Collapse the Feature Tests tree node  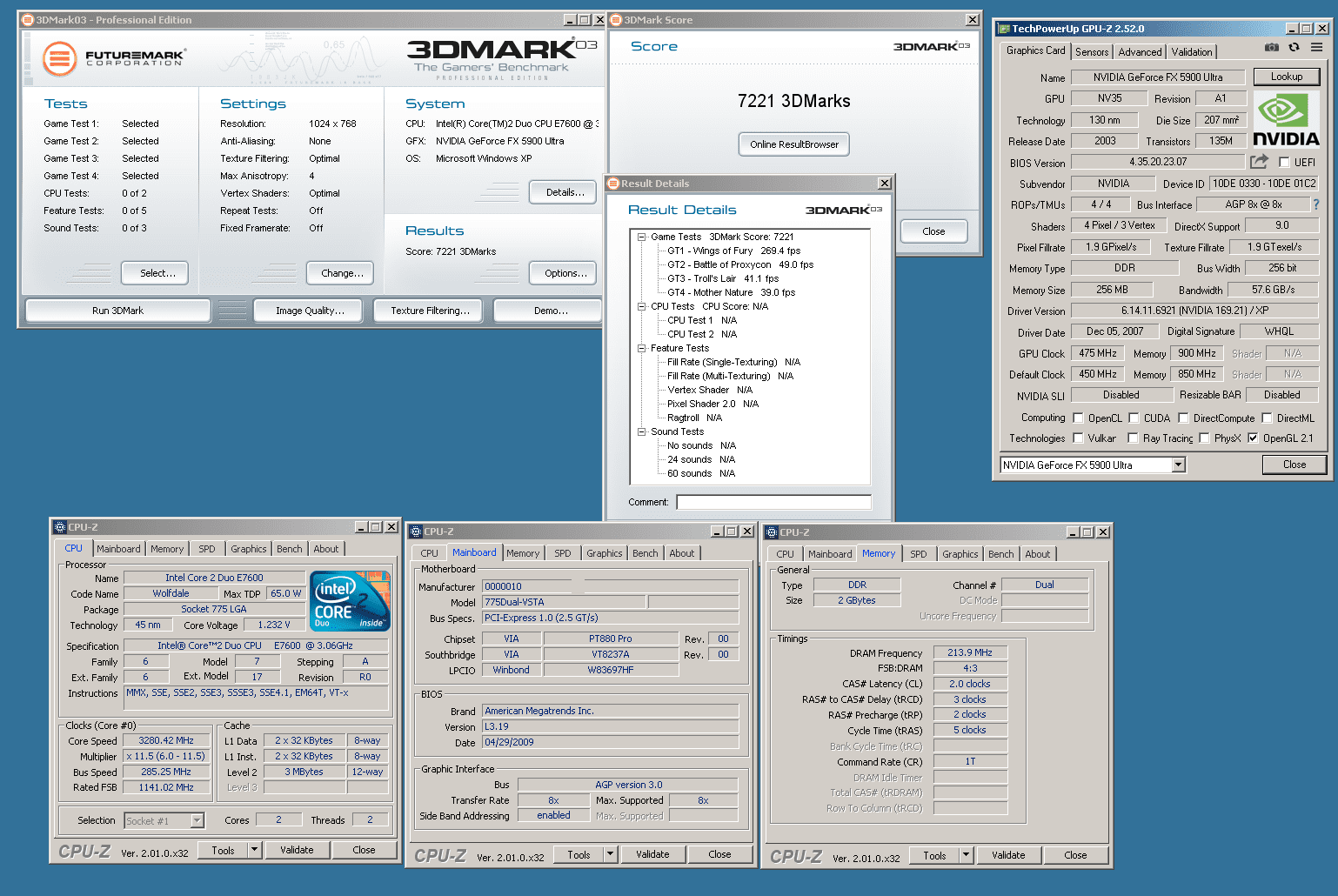coord(641,348)
